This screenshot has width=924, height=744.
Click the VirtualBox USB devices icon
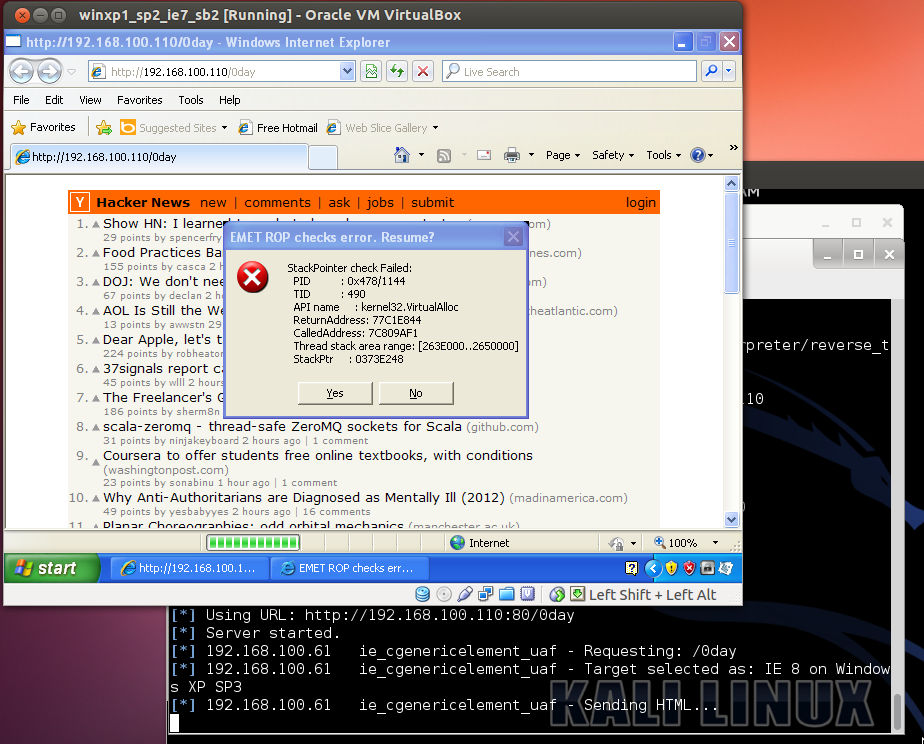click(x=464, y=594)
